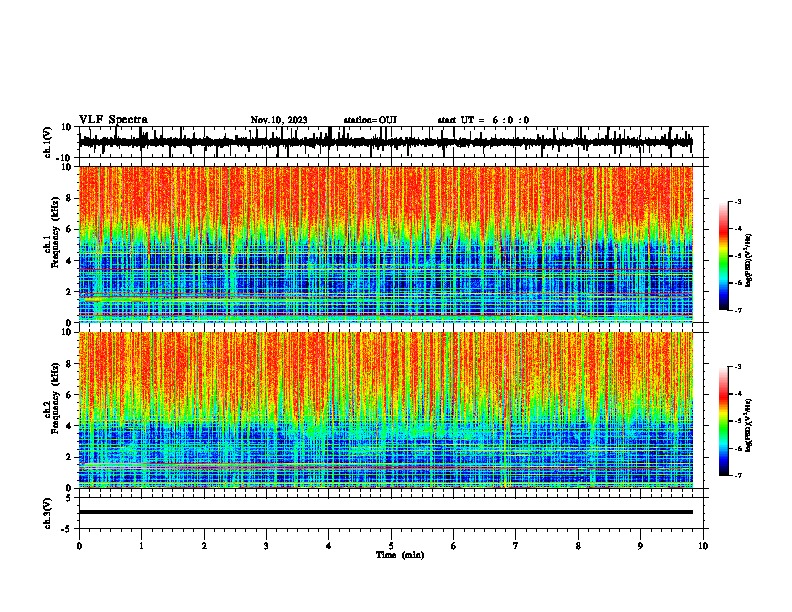Click the ch.1 voltage waveform trace
792x612 pixels.
point(385,142)
